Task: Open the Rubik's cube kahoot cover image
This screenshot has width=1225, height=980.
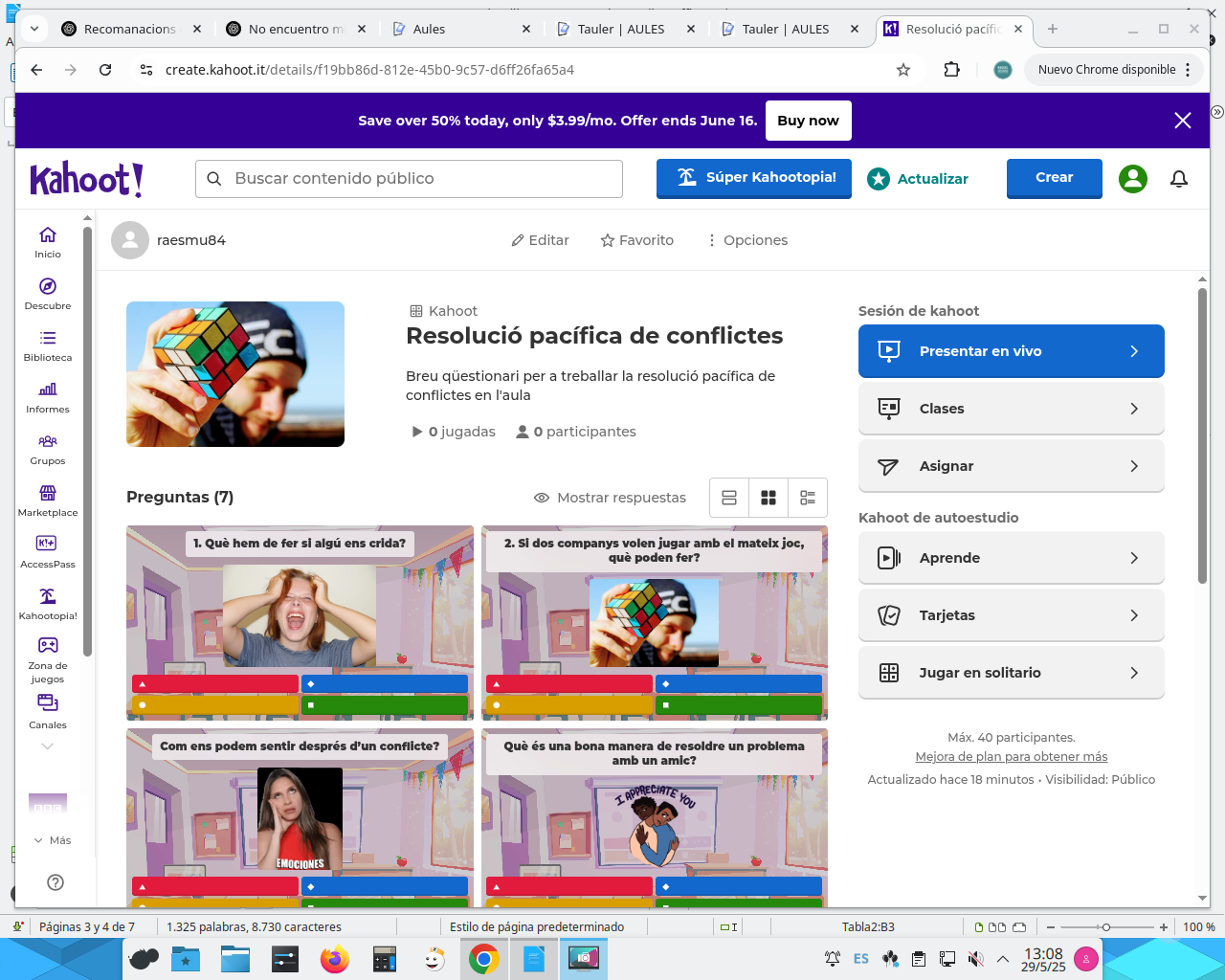Action: tap(235, 374)
